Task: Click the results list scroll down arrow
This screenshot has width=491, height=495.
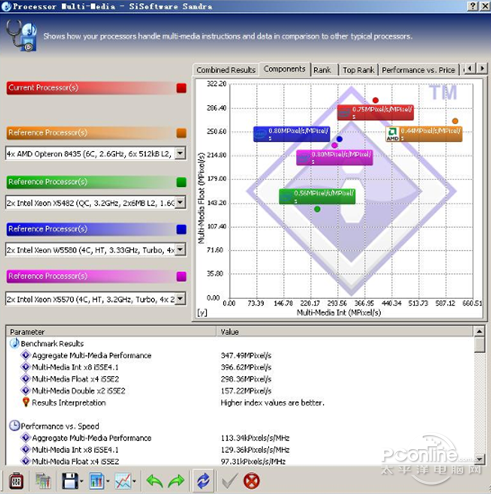Action: 479,459
